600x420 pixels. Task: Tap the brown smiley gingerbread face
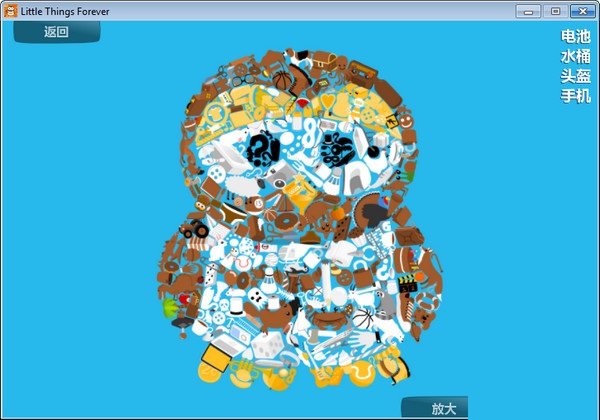click(406, 122)
